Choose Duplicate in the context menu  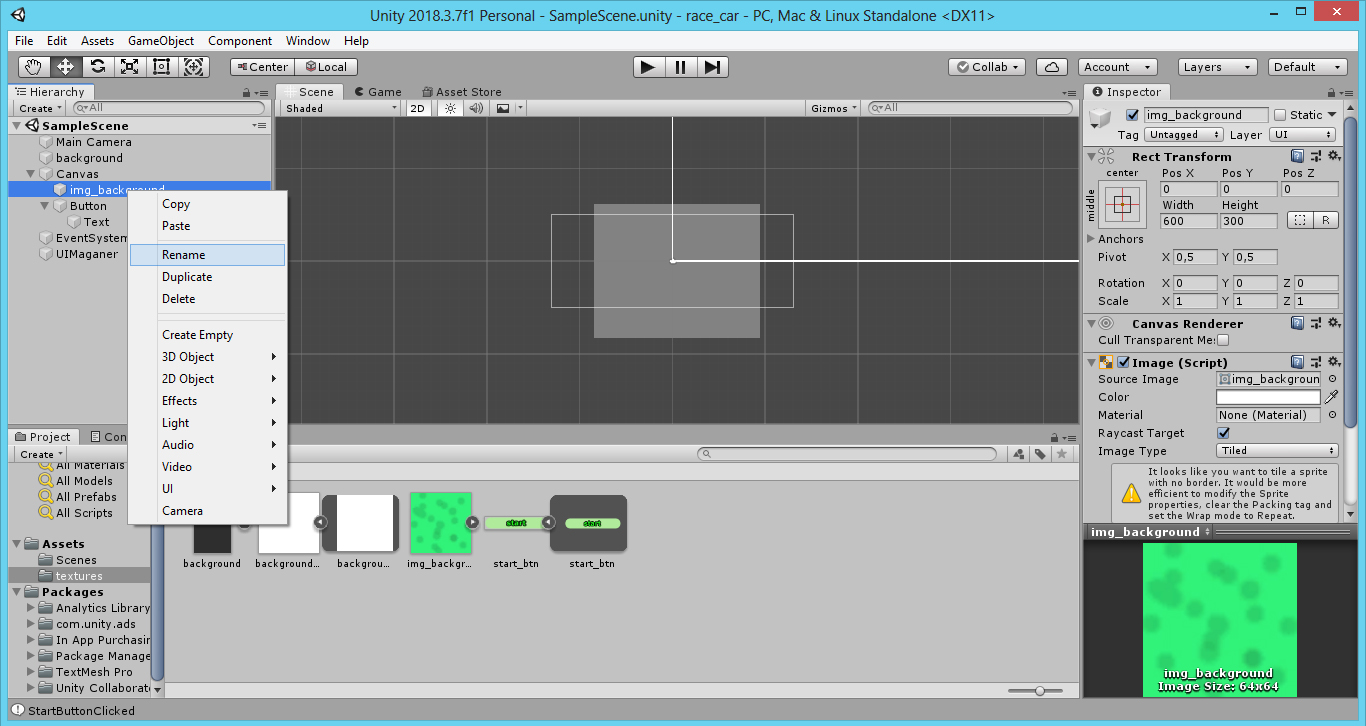pos(207,277)
